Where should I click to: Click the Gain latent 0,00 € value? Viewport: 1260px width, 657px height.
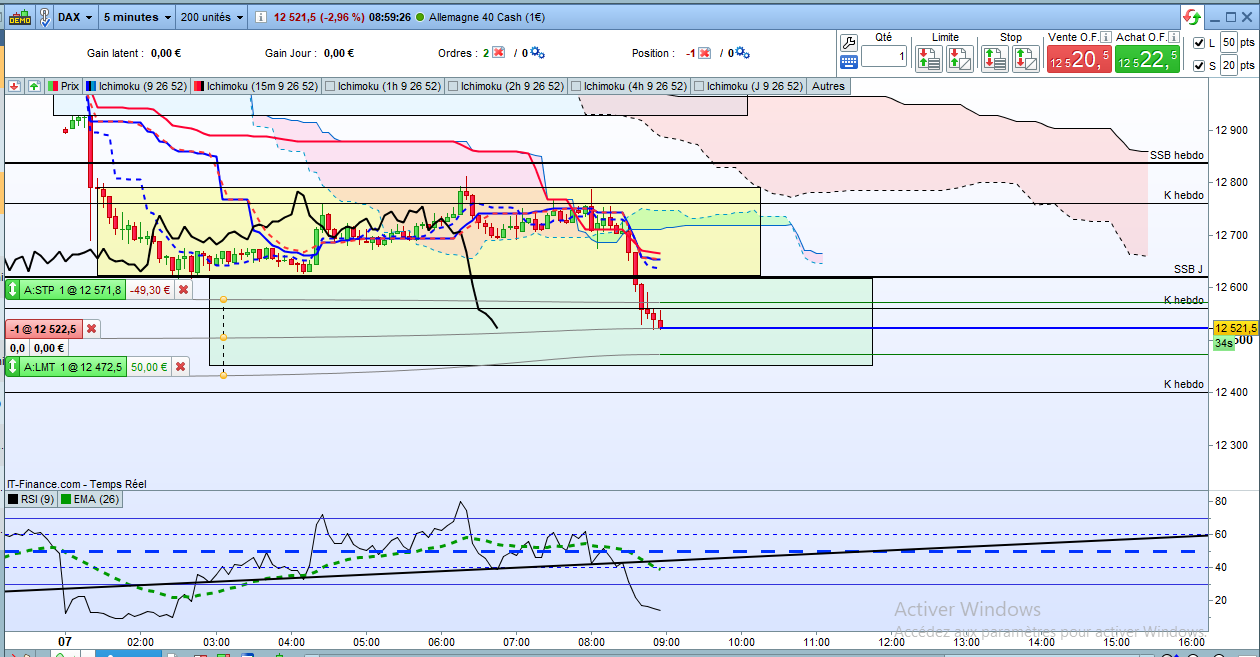point(166,53)
